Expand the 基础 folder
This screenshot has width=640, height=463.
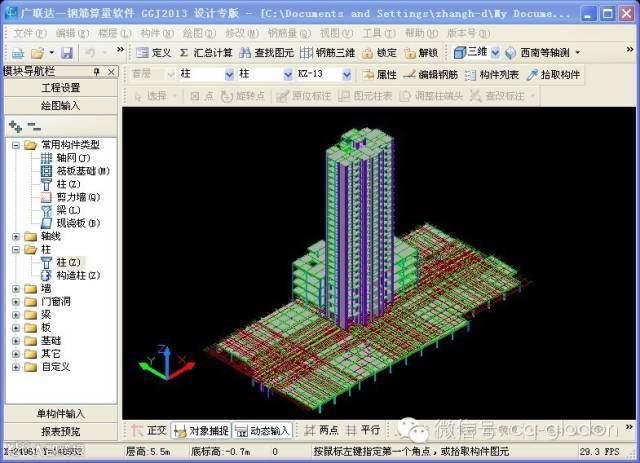(16, 341)
